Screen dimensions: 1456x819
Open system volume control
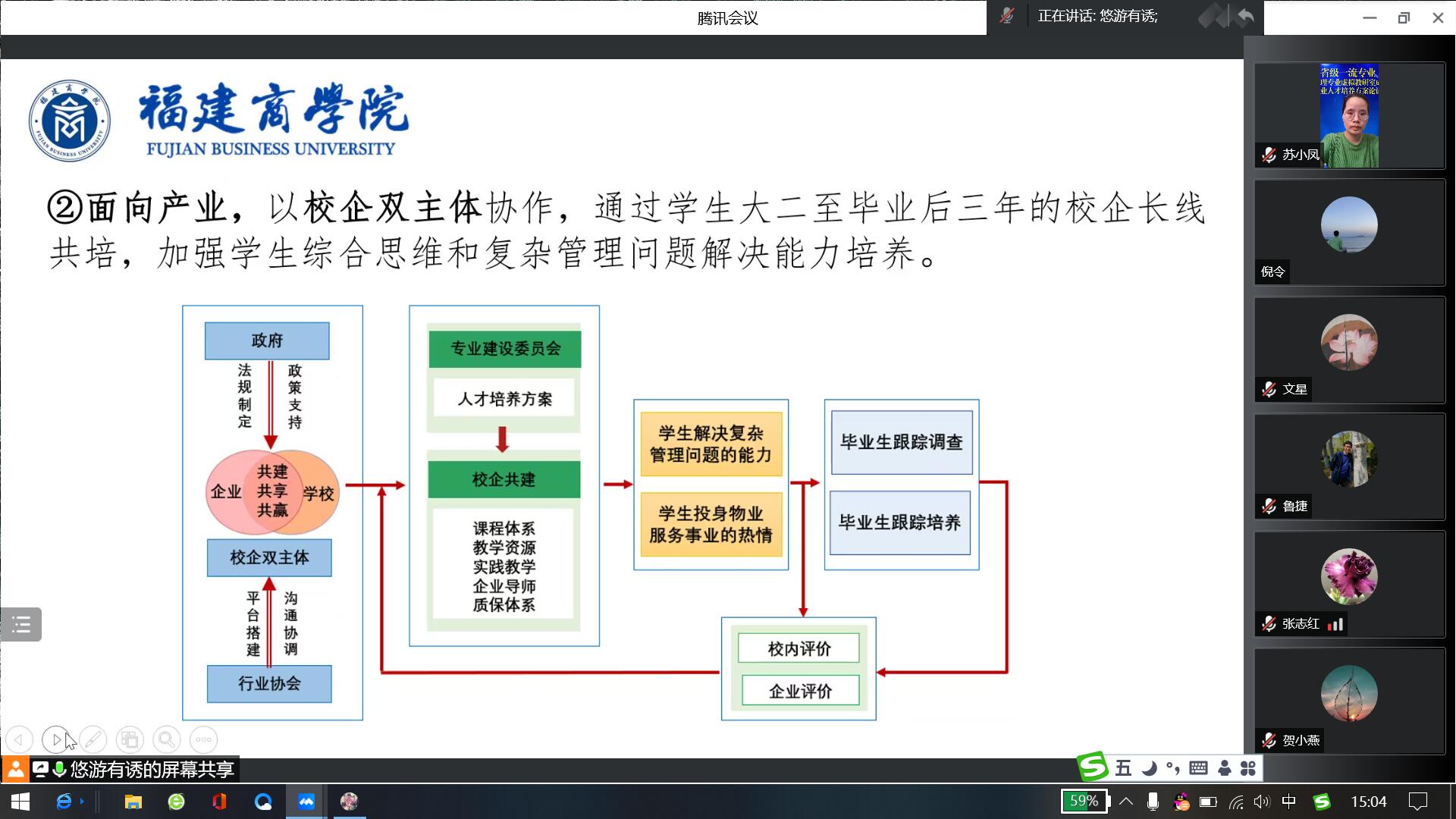click(1261, 802)
